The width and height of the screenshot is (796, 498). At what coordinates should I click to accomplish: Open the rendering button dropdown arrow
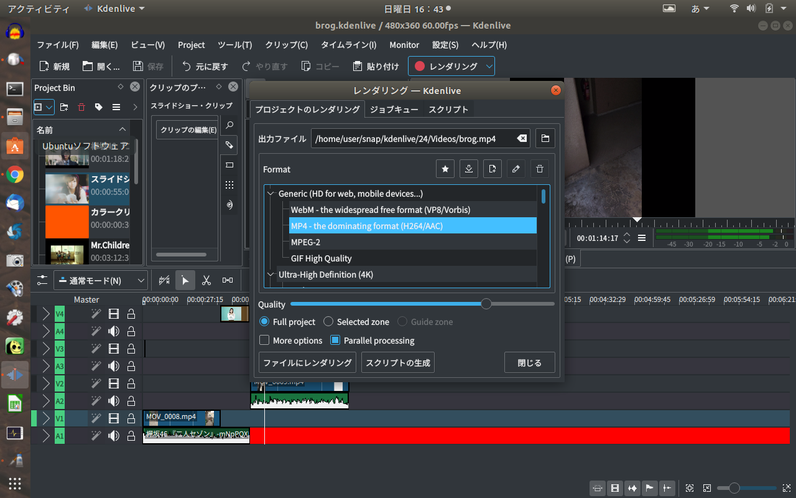488,66
